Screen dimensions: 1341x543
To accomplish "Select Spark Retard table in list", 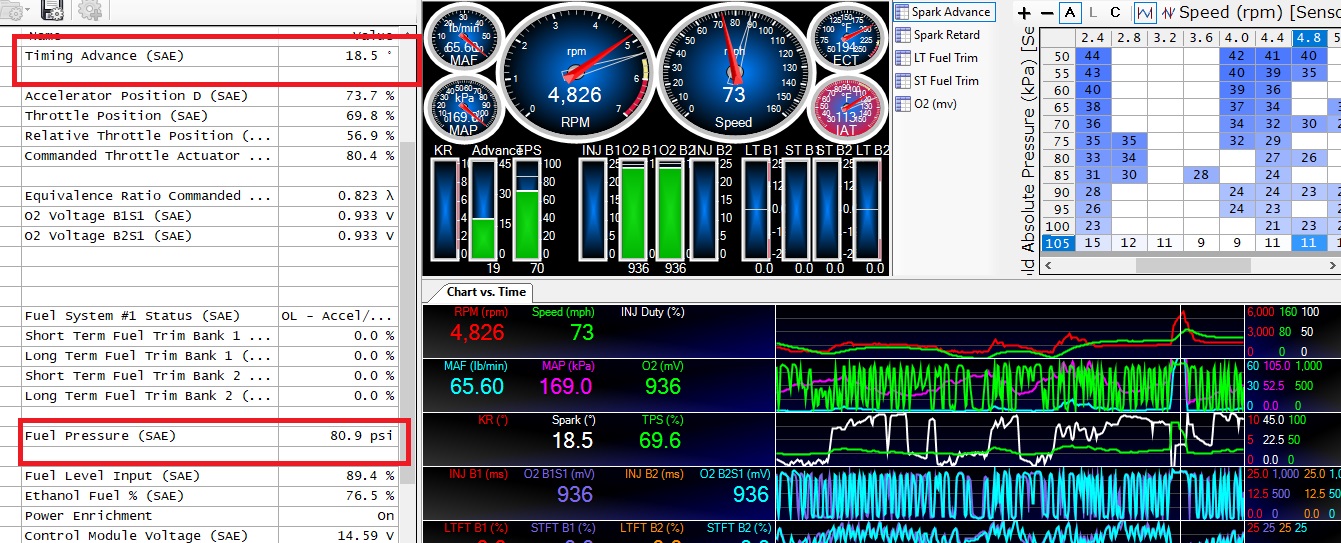I will (x=945, y=35).
